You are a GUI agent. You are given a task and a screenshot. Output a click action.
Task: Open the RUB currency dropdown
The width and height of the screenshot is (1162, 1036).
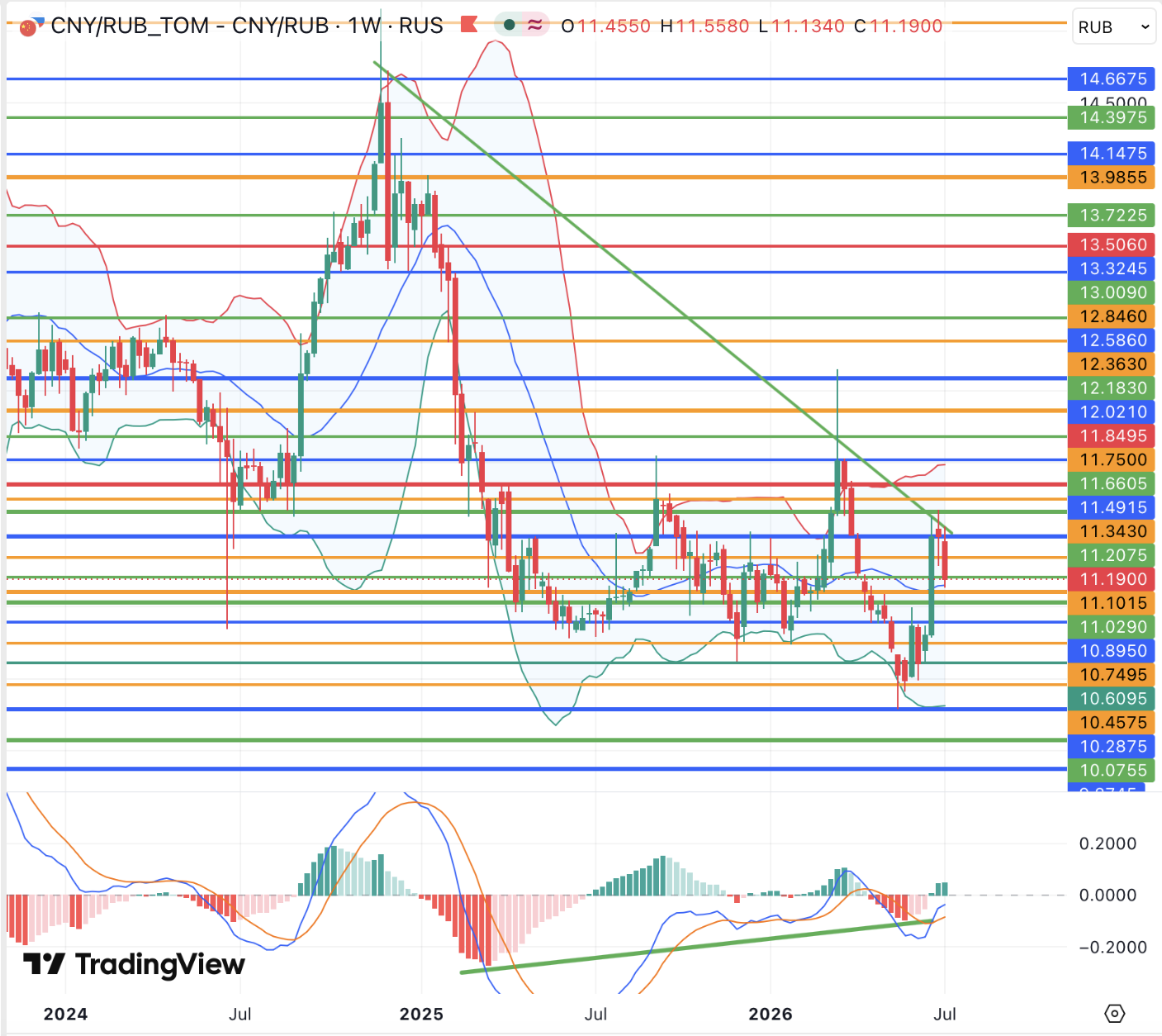tap(1113, 27)
